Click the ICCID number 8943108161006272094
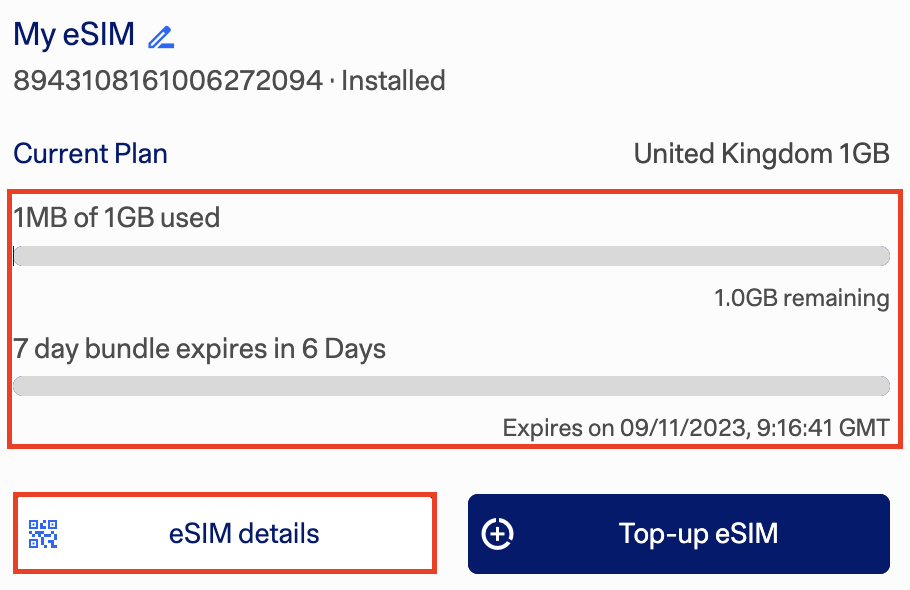 [x=167, y=81]
